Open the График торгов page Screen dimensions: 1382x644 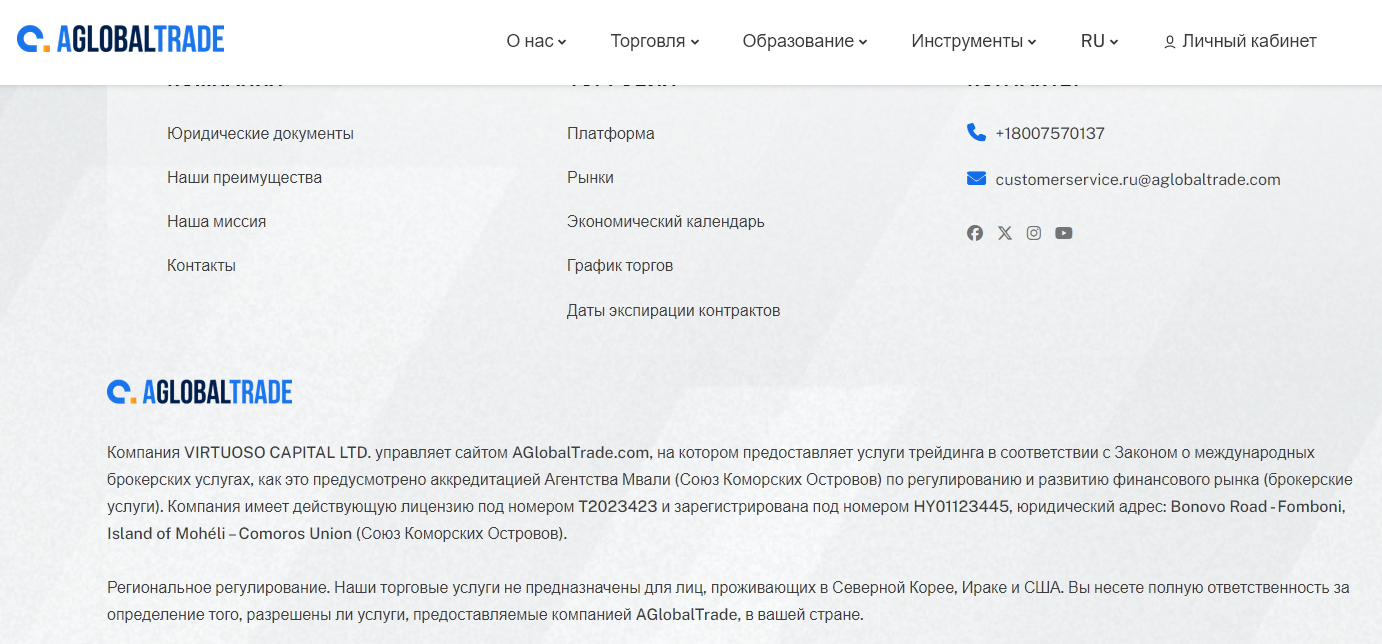620,265
